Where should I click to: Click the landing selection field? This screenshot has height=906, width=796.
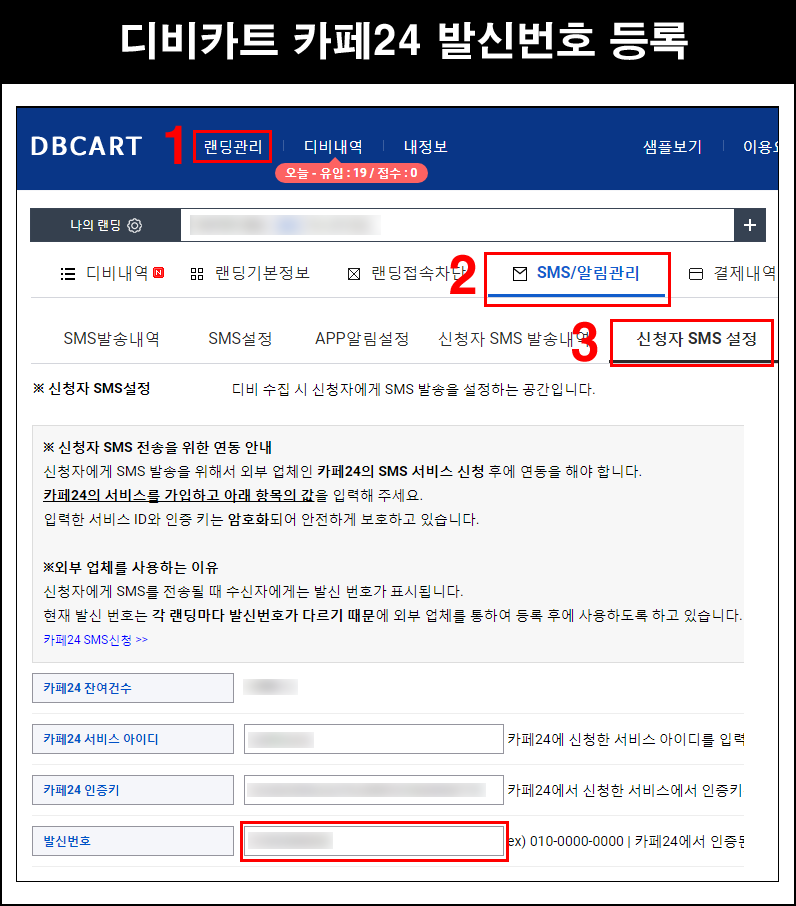point(457,226)
